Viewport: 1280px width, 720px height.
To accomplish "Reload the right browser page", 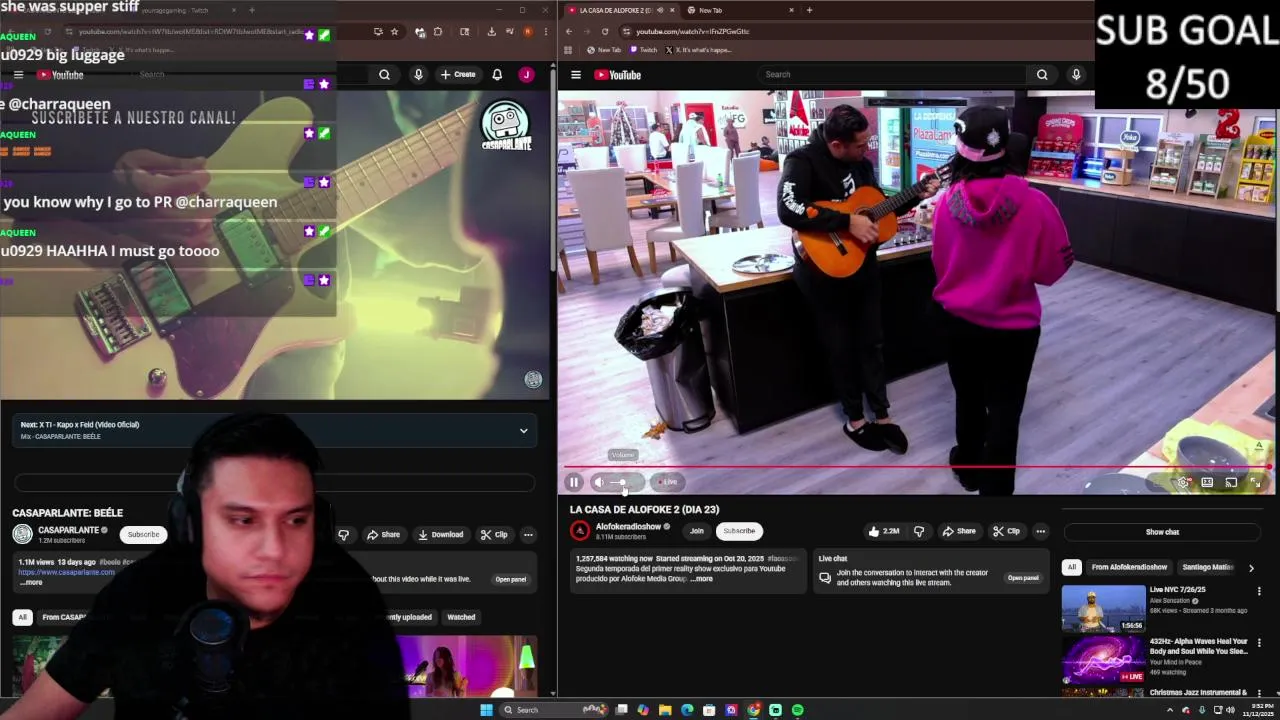I will pyautogui.click(x=604, y=31).
